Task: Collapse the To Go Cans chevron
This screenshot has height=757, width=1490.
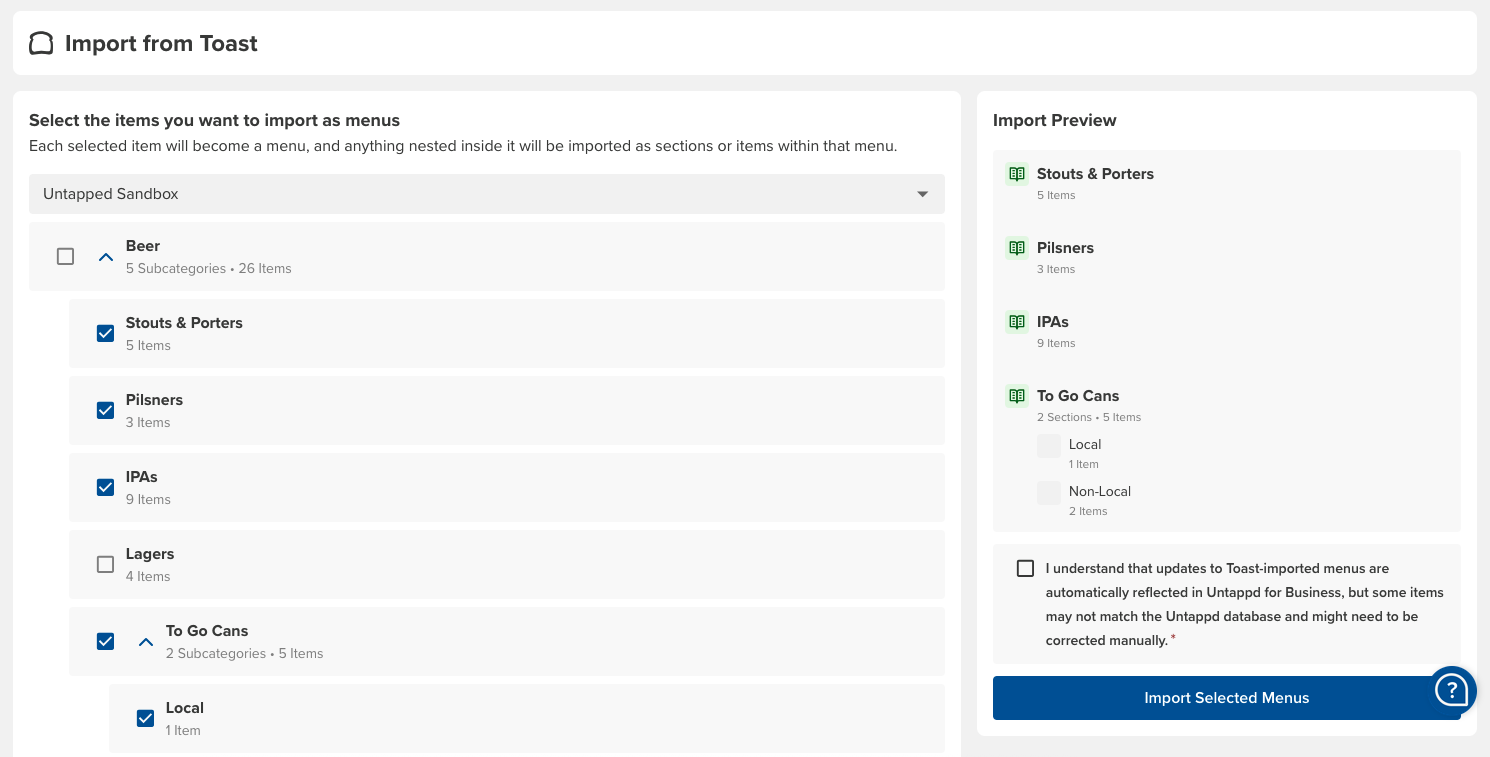Action: [146, 642]
